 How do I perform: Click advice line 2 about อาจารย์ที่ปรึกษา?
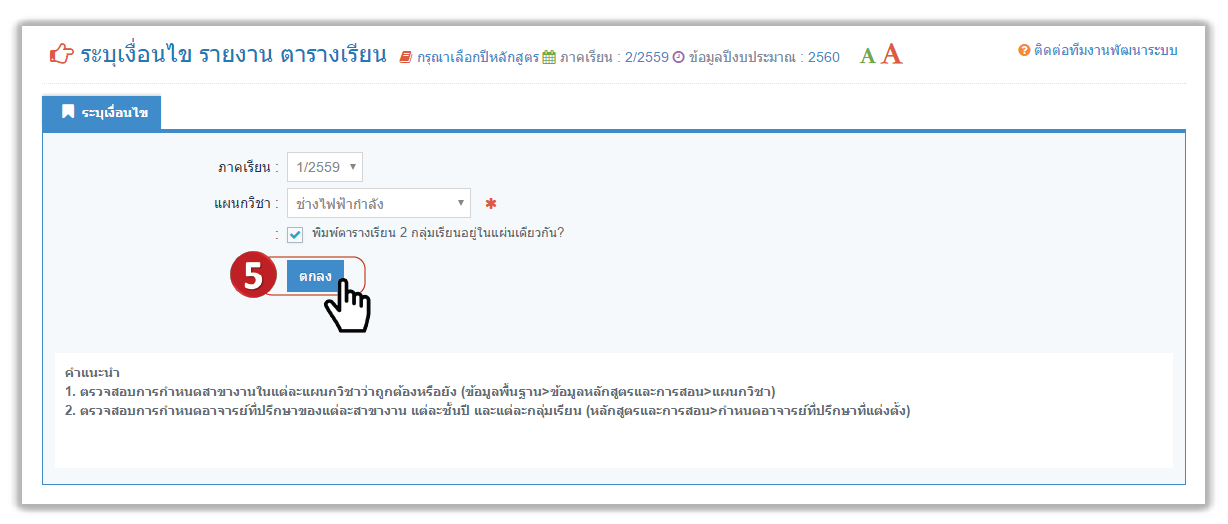pos(487,410)
